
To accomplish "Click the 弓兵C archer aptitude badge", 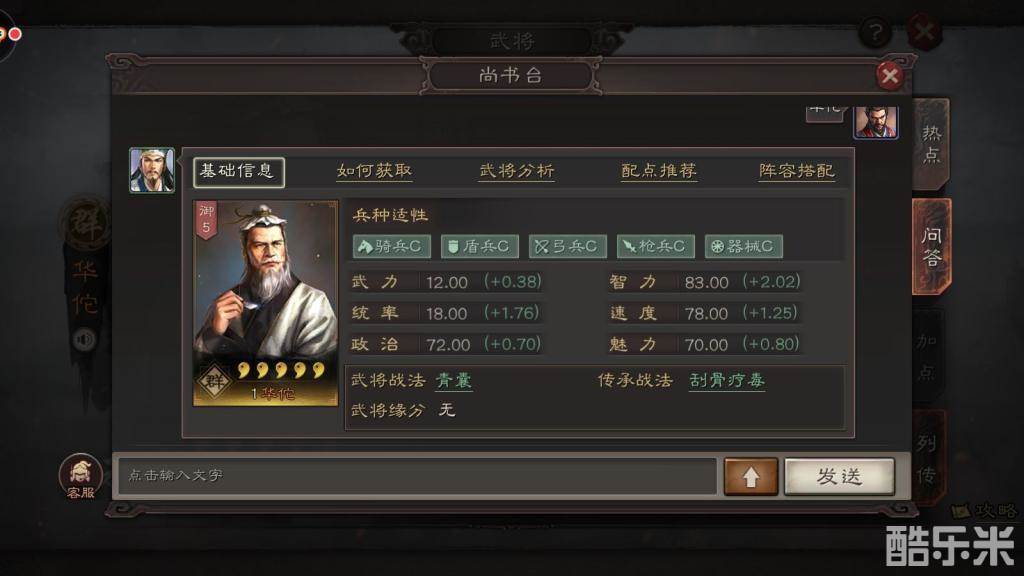I will [568, 246].
